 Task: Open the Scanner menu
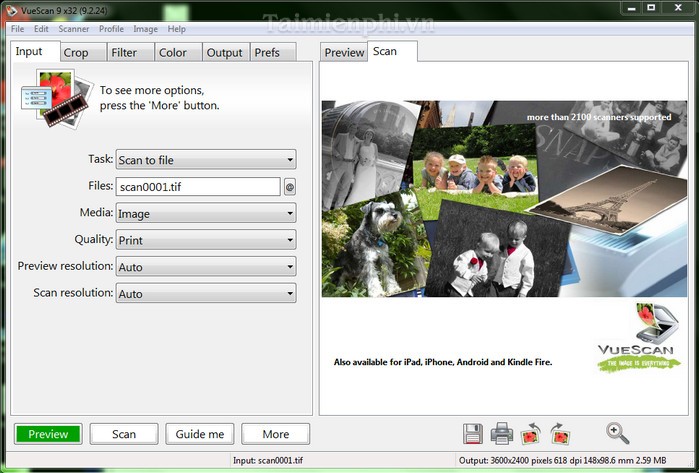coord(73,29)
